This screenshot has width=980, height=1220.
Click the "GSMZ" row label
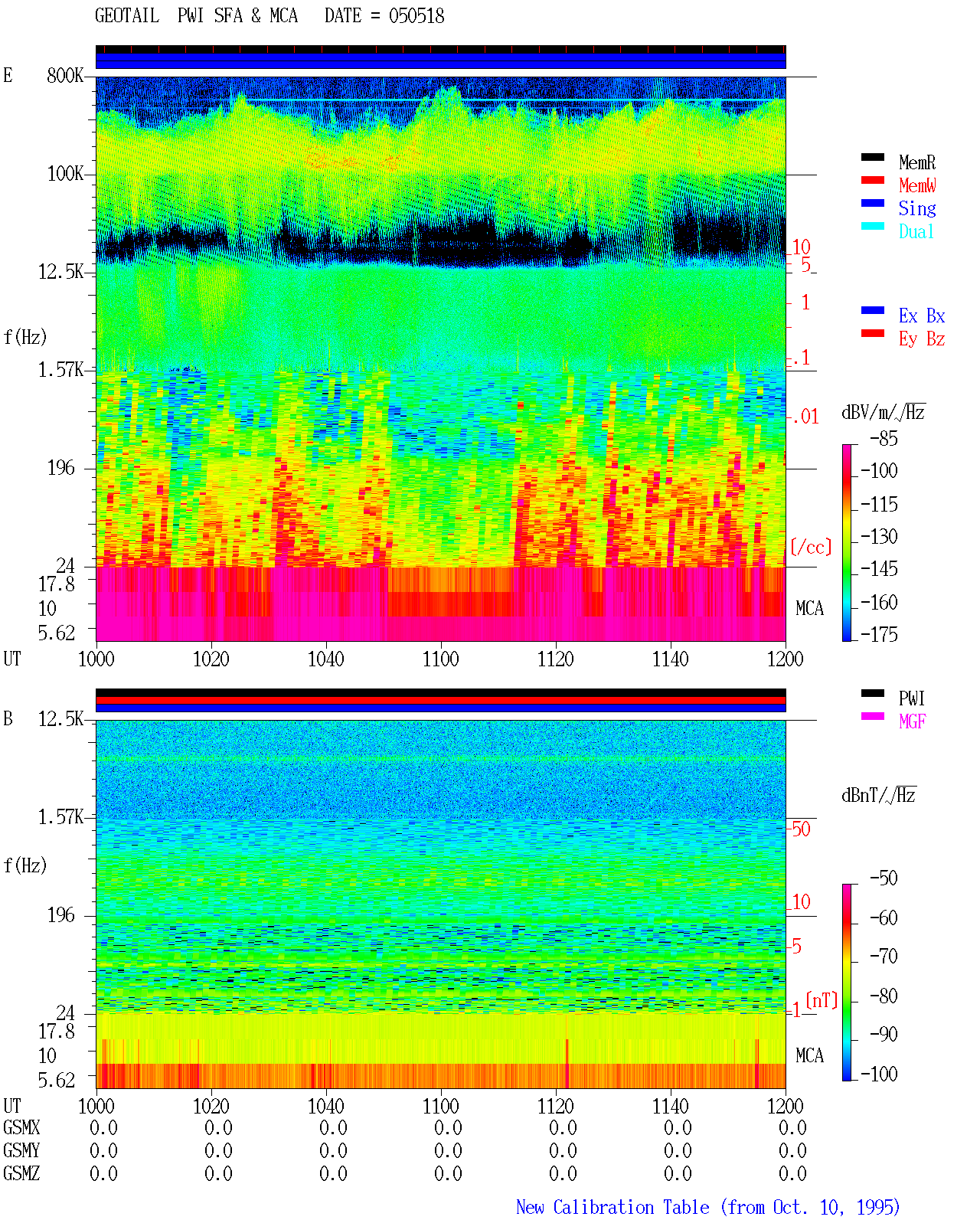tap(21, 1173)
